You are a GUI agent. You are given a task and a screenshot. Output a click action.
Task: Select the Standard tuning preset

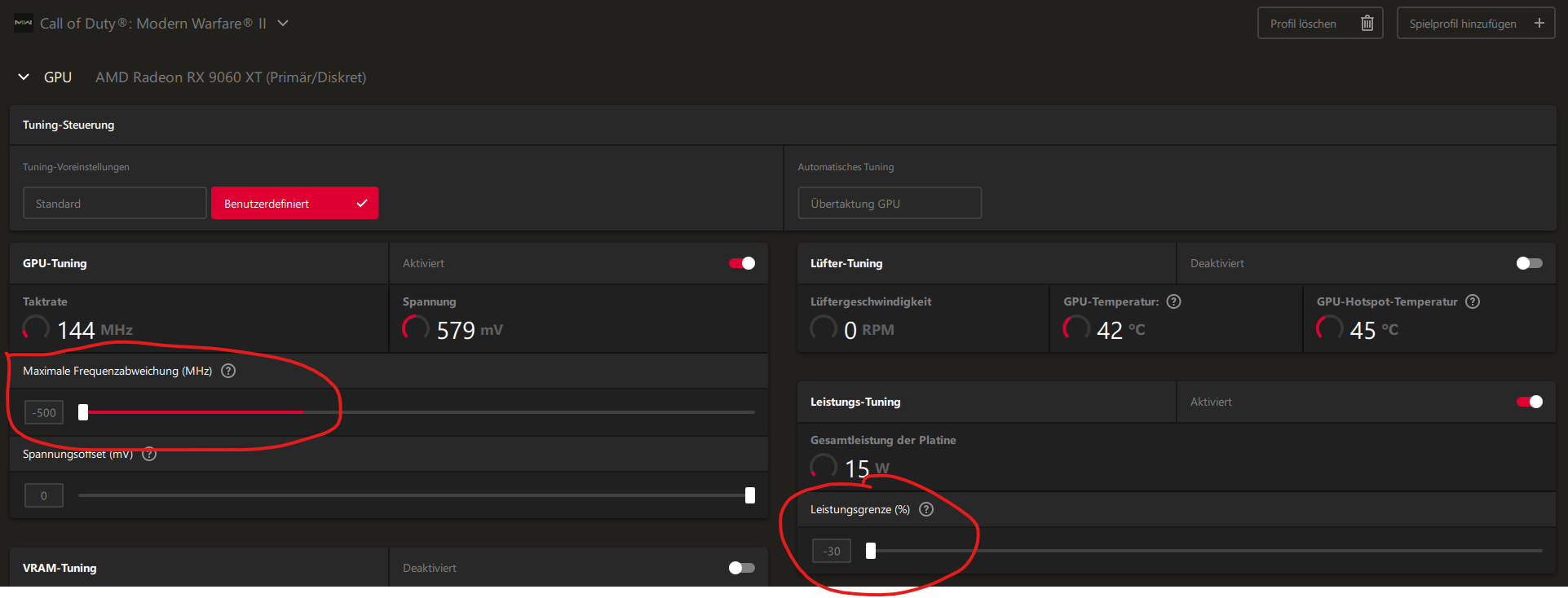(x=115, y=203)
